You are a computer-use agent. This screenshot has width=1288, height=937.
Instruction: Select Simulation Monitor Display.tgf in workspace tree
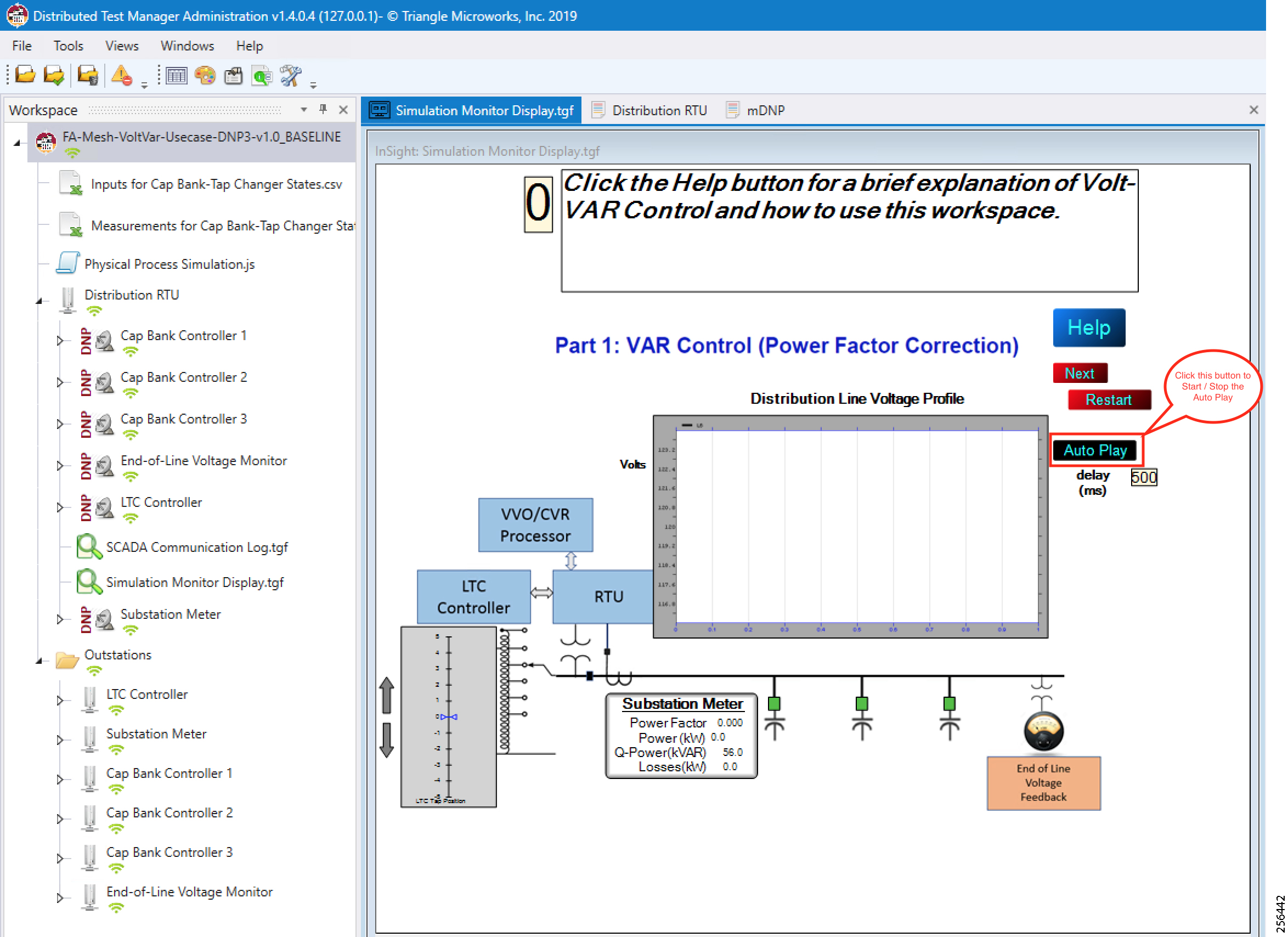pyautogui.click(x=195, y=582)
